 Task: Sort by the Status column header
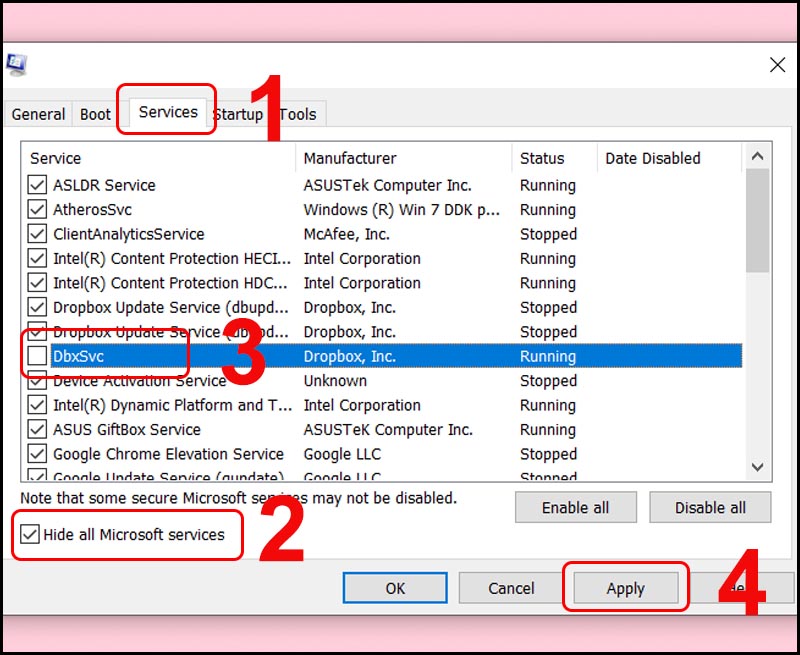(555, 158)
